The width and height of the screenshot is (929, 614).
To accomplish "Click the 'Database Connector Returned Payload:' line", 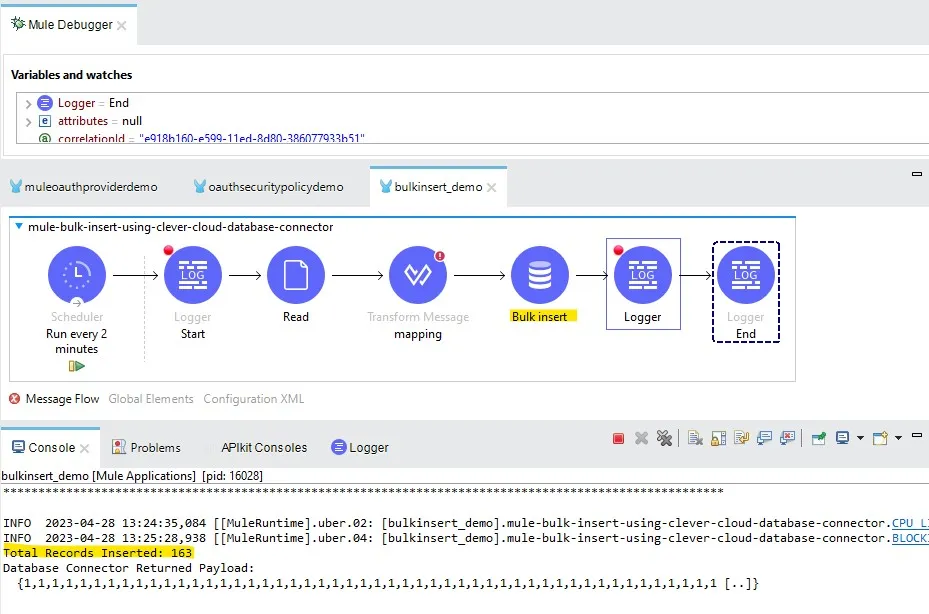I will point(129,568).
